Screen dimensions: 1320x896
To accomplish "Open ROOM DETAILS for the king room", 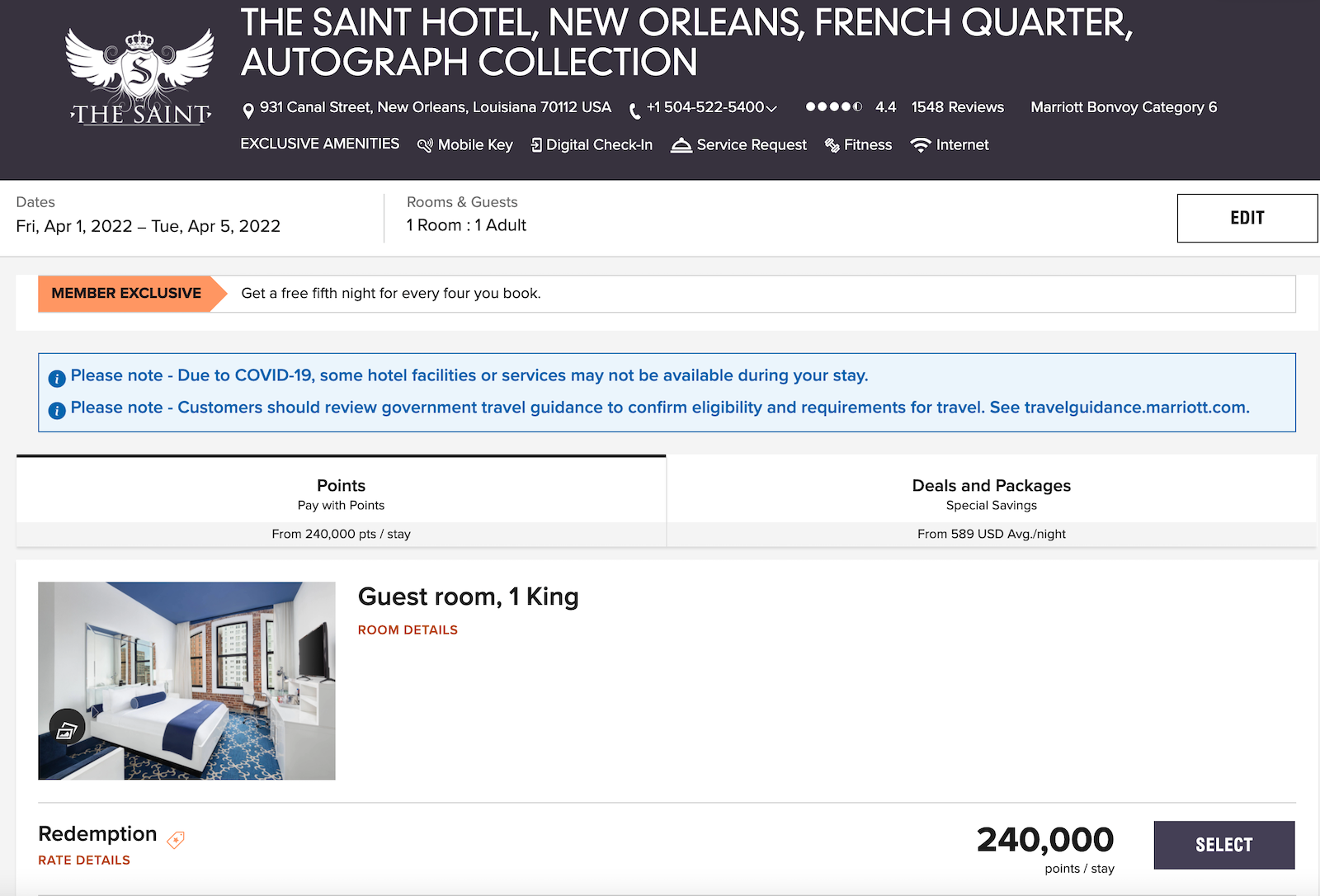I will coord(408,630).
